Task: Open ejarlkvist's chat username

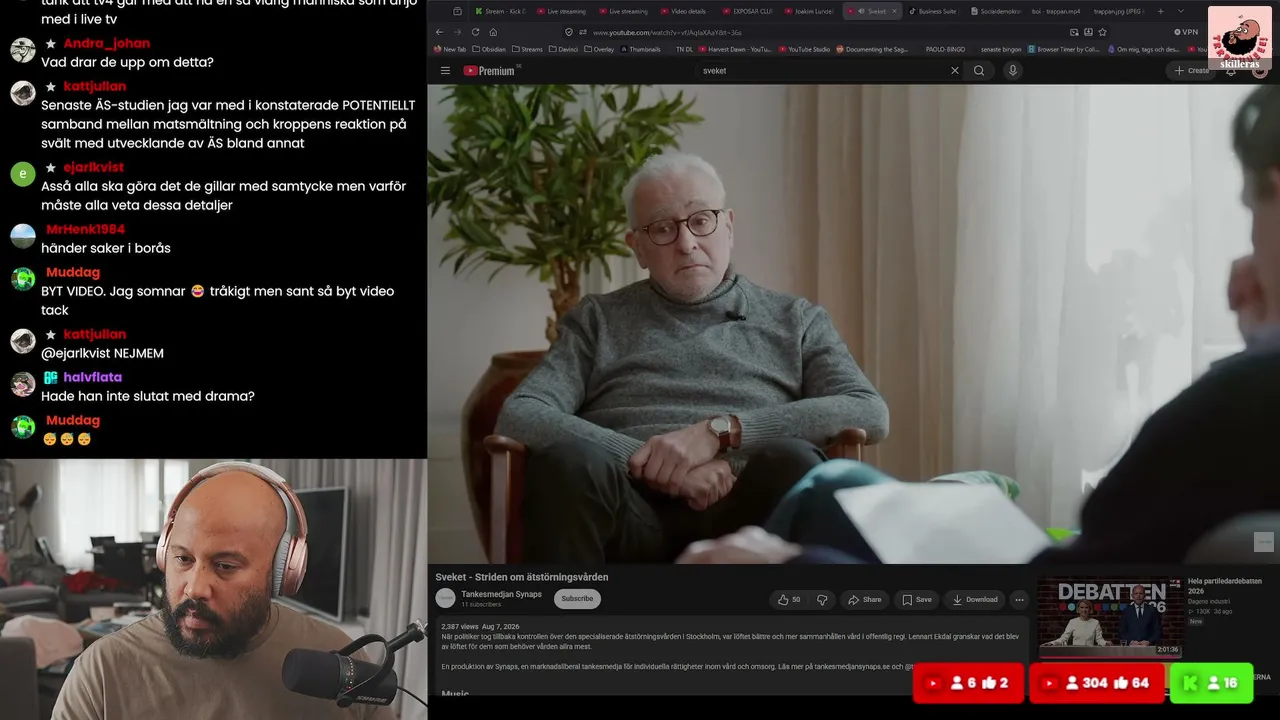Action: tap(93, 167)
